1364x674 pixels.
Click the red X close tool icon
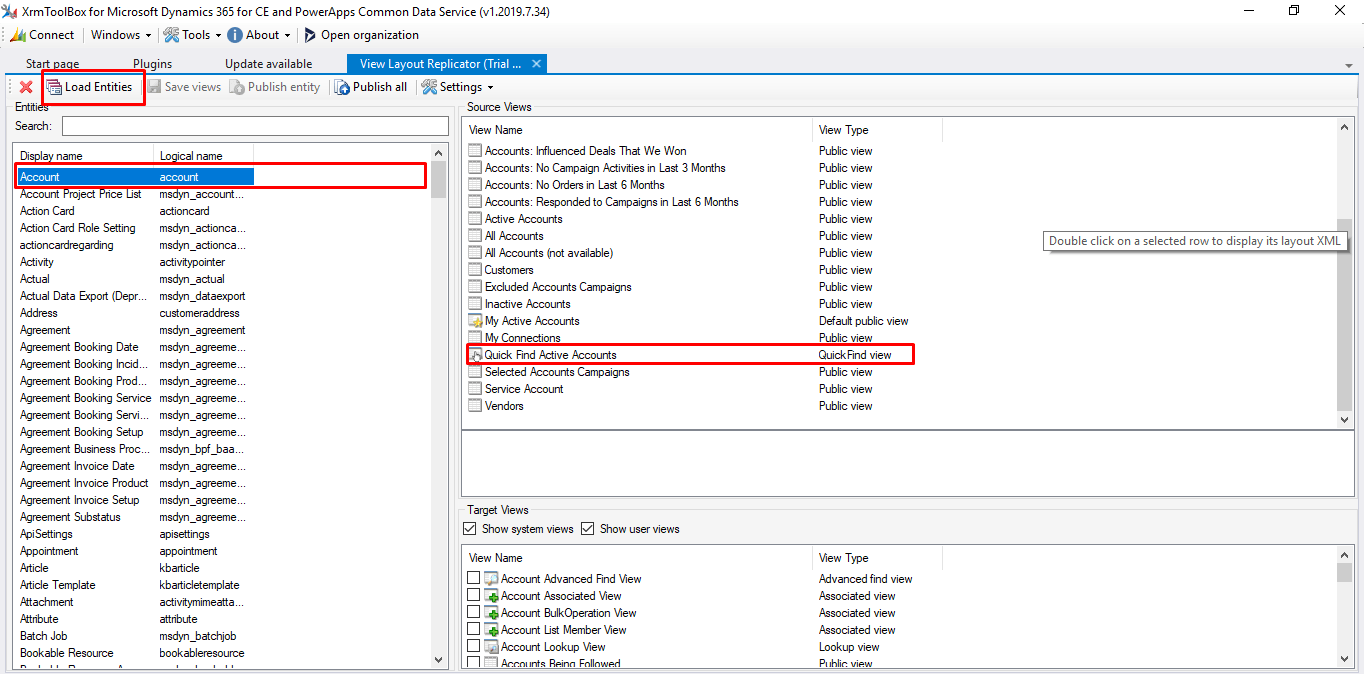pos(26,87)
